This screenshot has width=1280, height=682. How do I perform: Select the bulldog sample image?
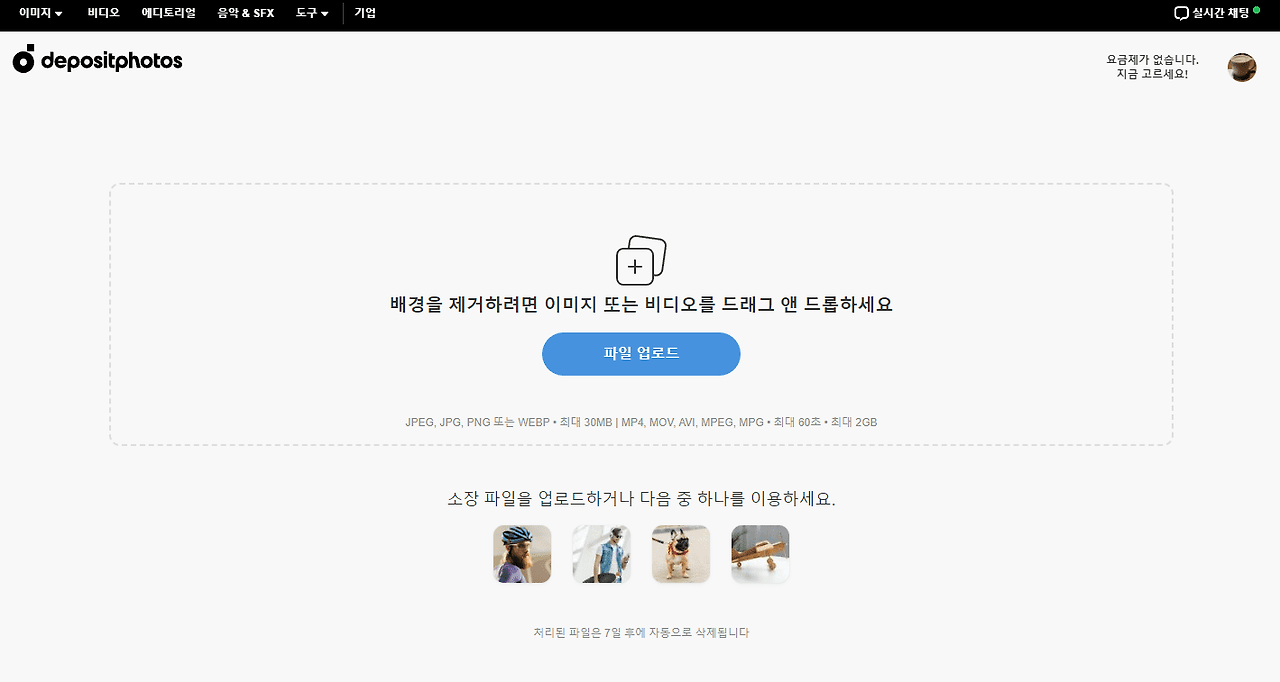681,554
